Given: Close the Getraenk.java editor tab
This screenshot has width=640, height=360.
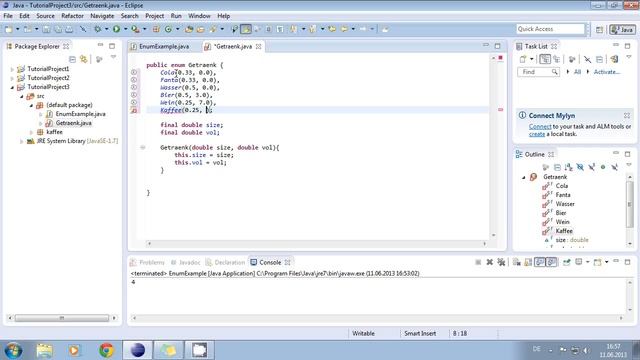Looking at the screenshot, I should pyautogui.click(x=258, y=47).
